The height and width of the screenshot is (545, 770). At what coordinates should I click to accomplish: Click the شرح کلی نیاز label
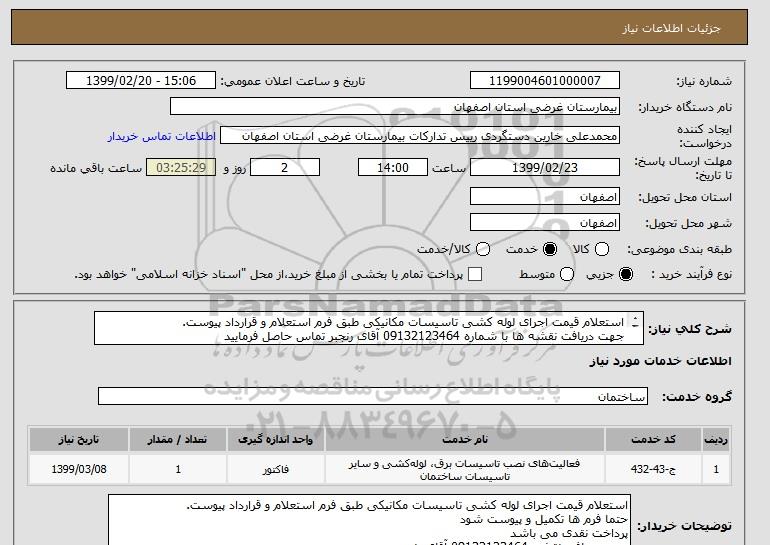tap(690, 328)
